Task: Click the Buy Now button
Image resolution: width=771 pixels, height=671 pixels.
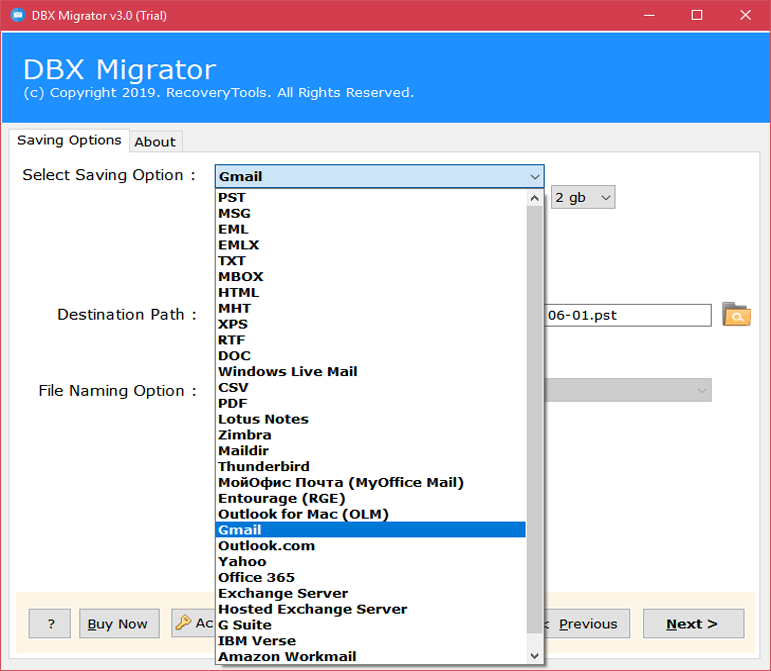Action: (119, 624)
